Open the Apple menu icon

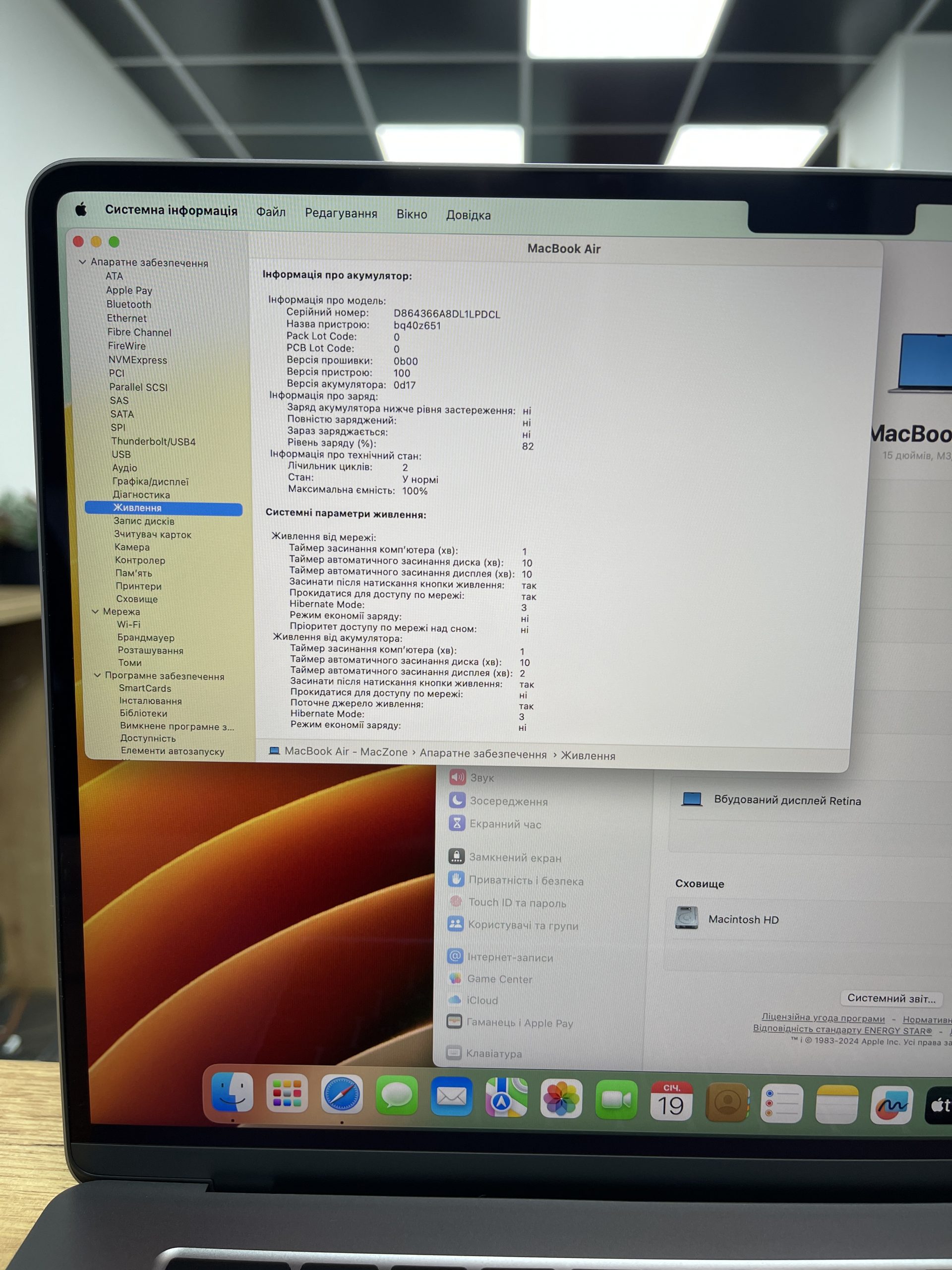click(x=81, y=209)
